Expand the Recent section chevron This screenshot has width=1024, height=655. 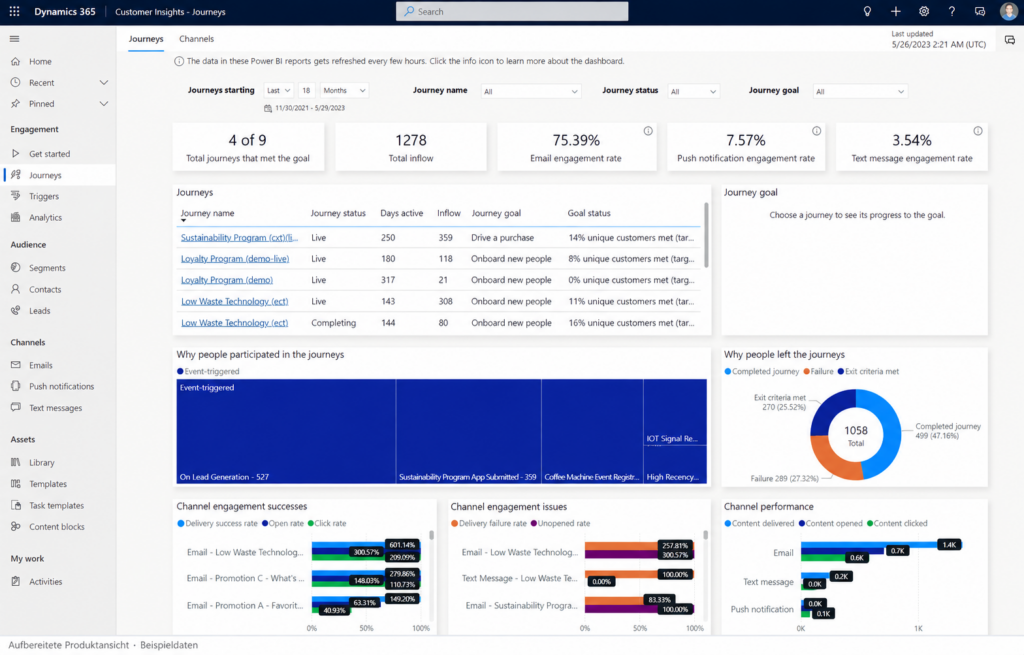coord(103,82)
